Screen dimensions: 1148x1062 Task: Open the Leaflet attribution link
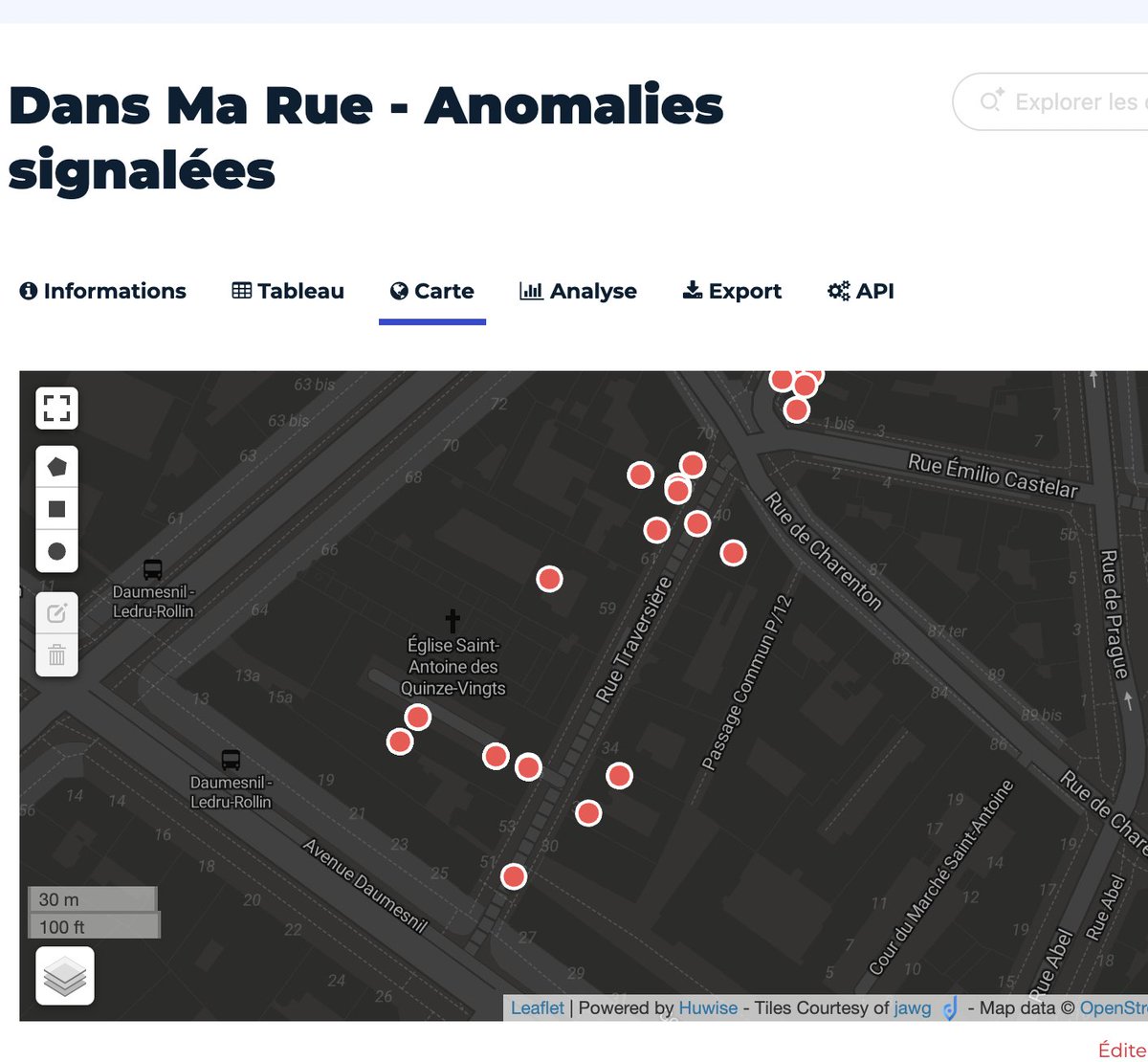click(x=537, y=1007)
